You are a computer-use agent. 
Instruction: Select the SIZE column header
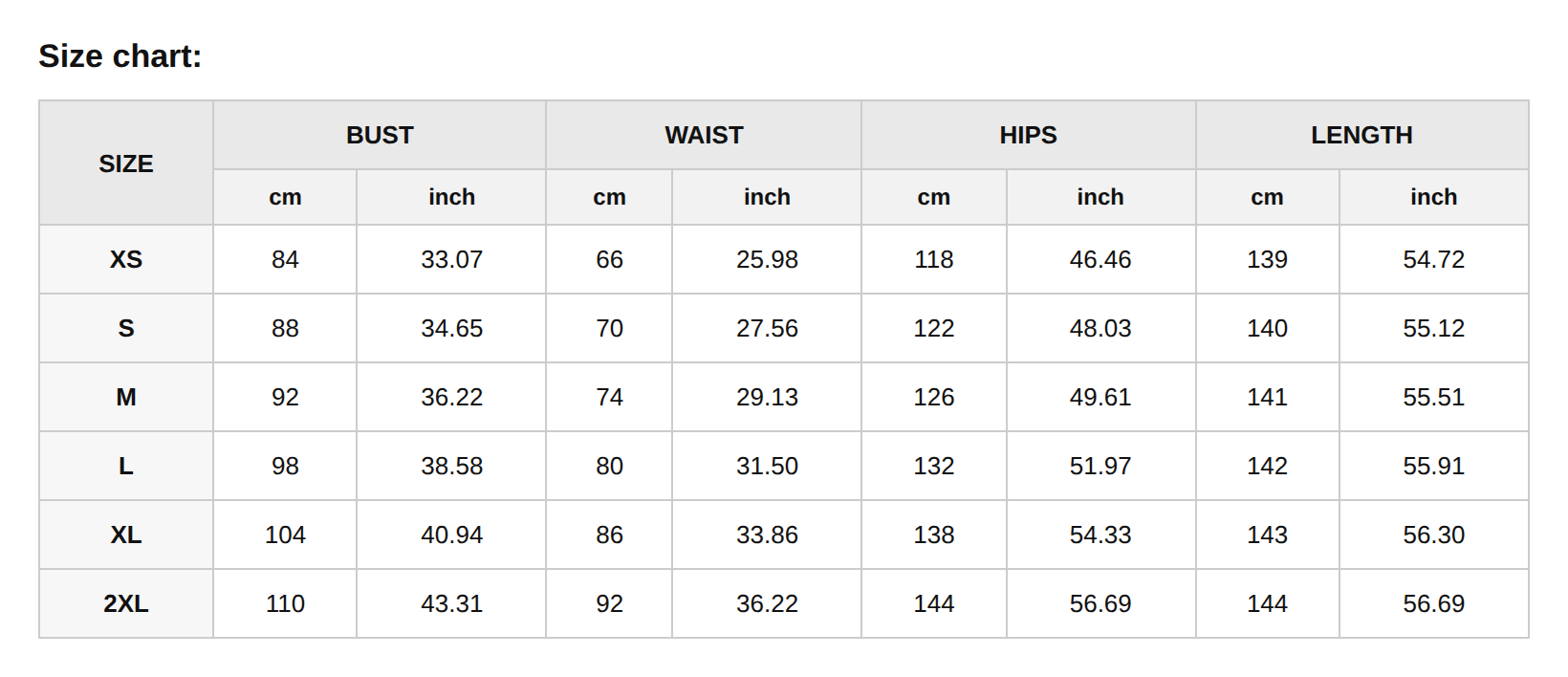(x=126, y=164)
